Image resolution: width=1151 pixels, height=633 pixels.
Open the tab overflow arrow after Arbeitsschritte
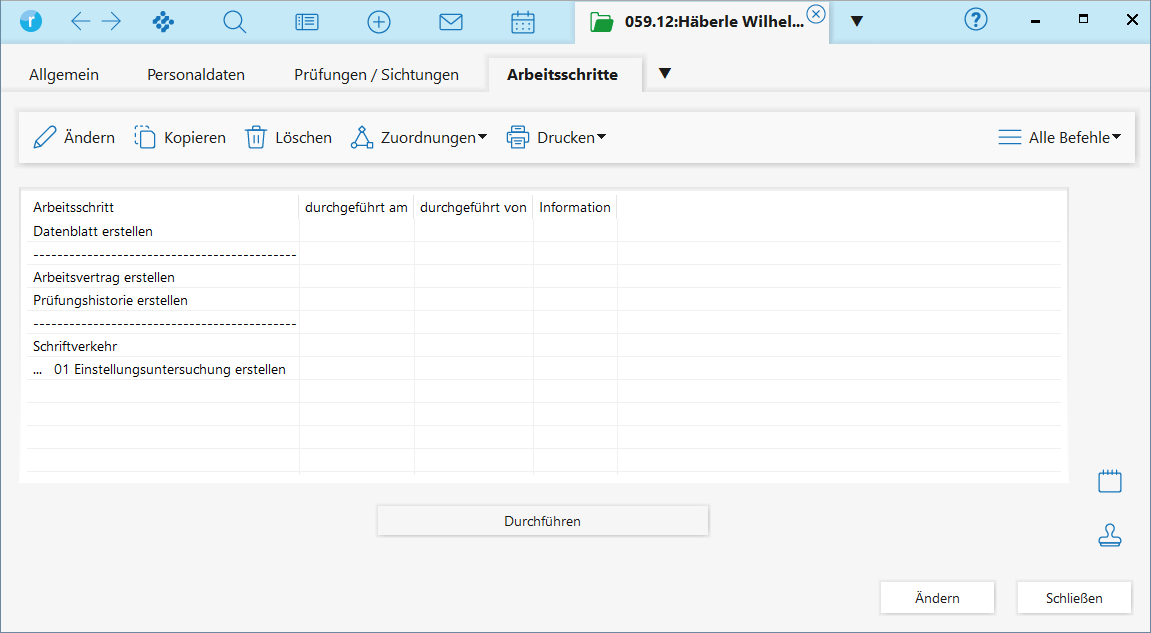pos(665,73)
